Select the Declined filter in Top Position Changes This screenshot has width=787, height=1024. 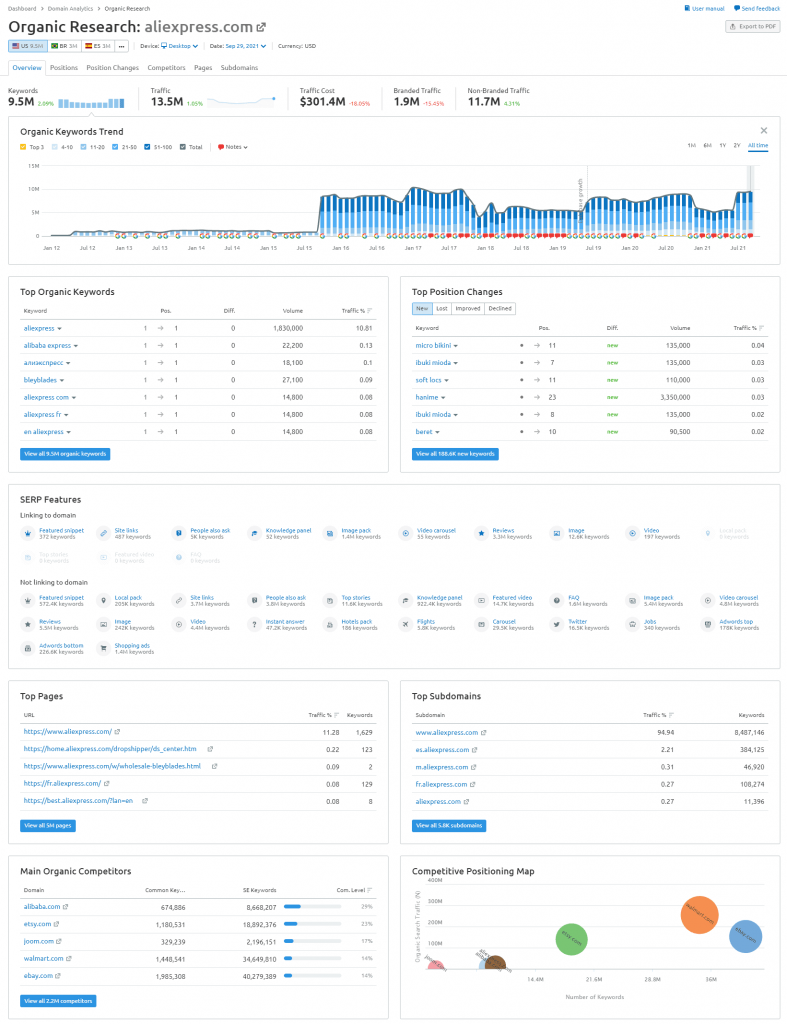coord(500,308)
